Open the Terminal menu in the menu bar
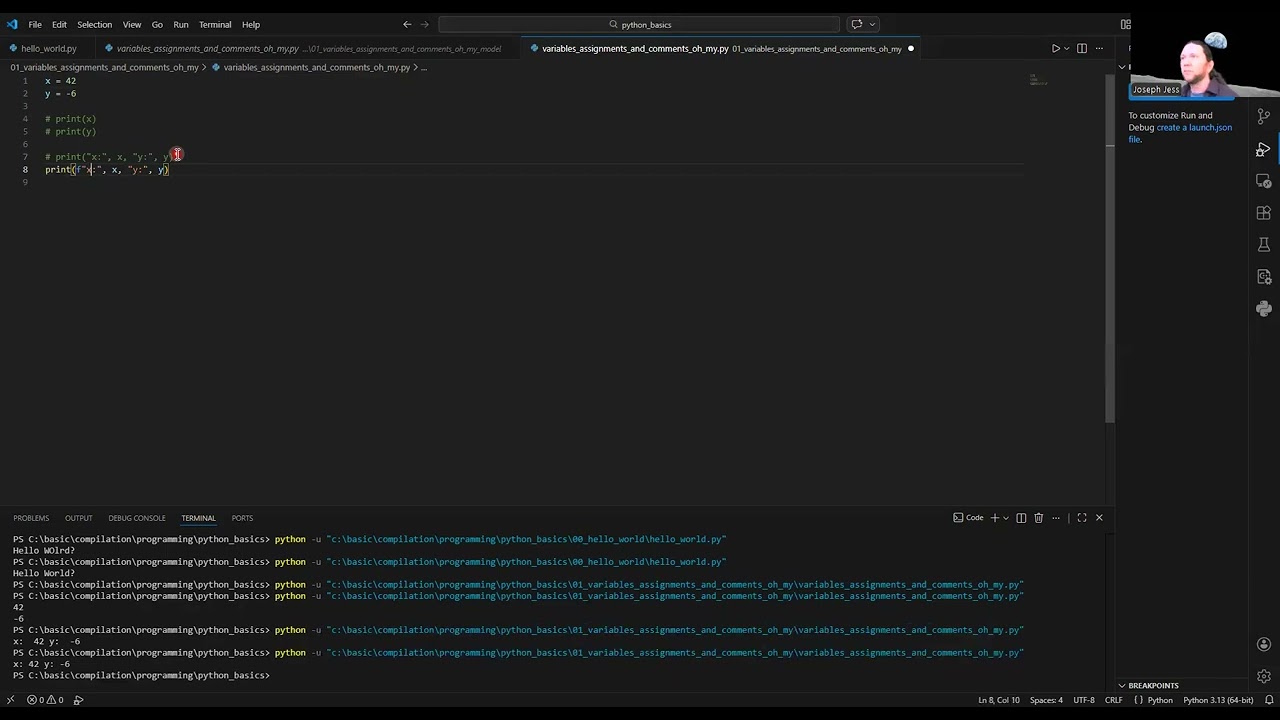The image size is (1280, 720). tap(215, 24)
